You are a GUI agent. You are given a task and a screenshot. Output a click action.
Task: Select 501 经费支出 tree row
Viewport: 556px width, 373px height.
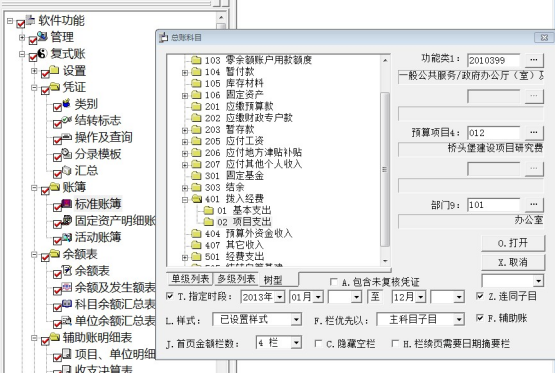(x=234, y=256)
